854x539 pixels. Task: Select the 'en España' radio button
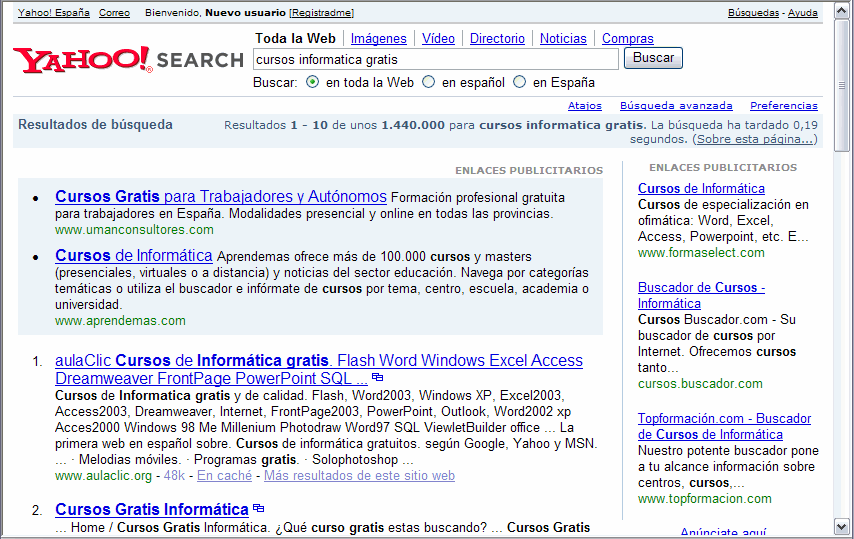pyautogui.click(x=520, y=82)
